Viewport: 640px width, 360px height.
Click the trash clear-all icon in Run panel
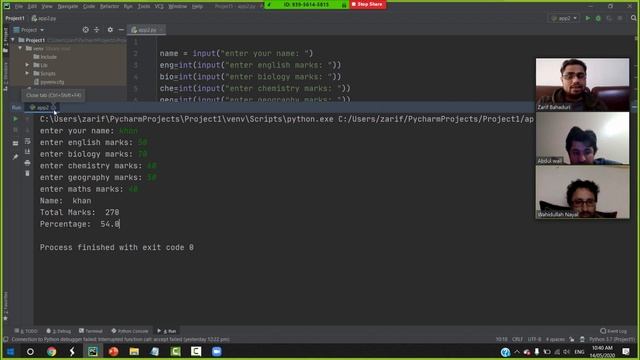tap(27, 173)
